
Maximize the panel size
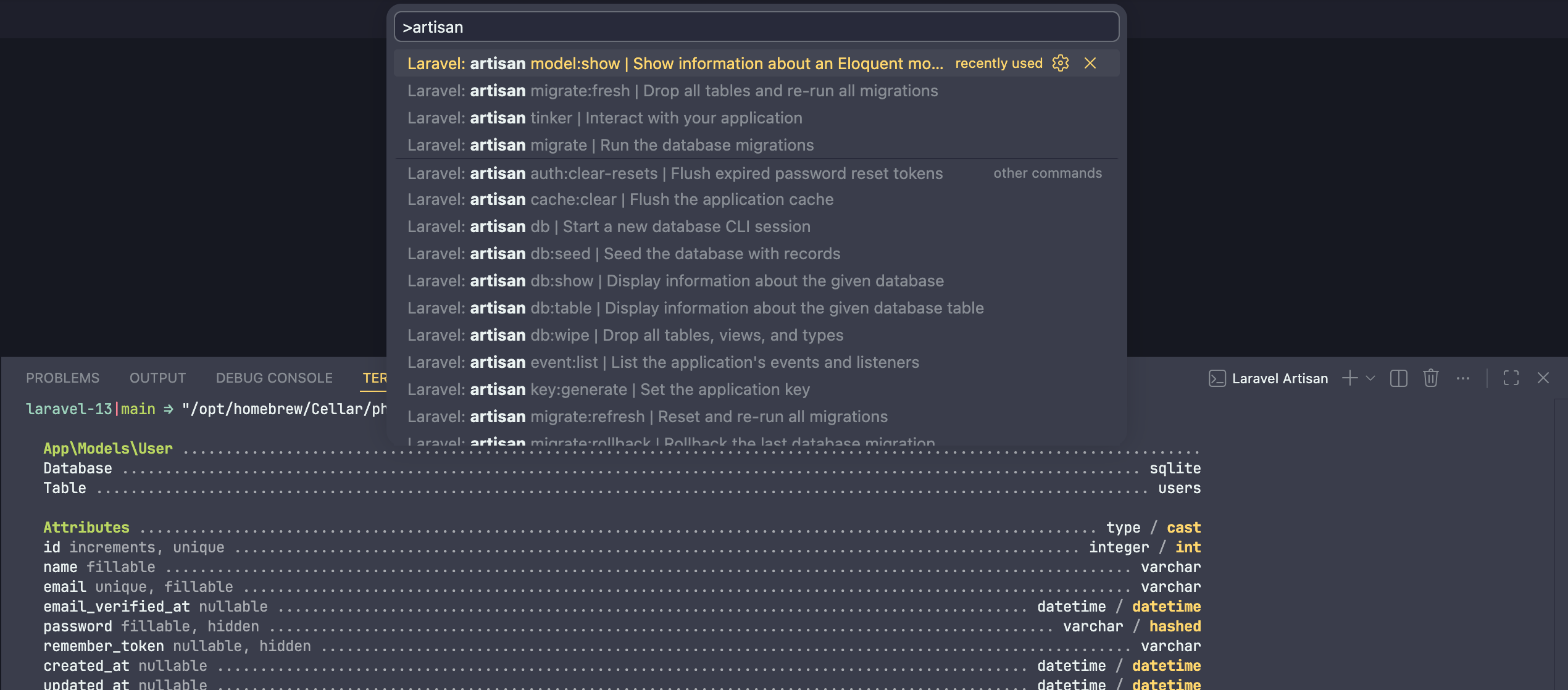[1511, 378]
